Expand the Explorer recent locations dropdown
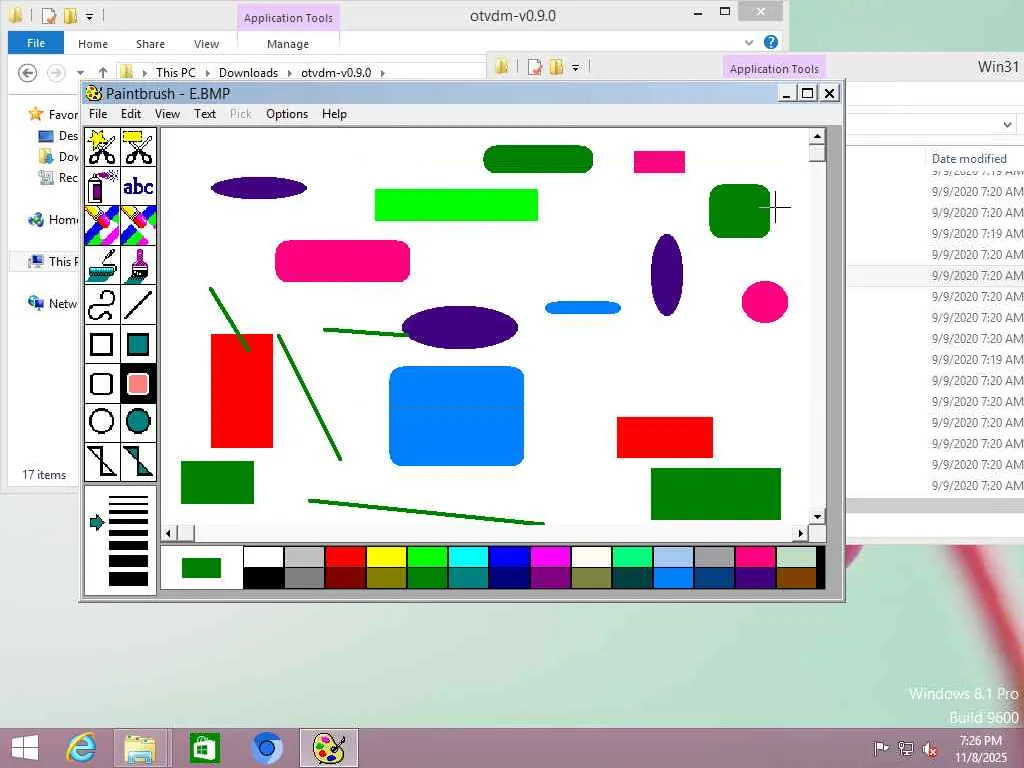The width and height of the screenshot is (1024, 768). [80, 72]
